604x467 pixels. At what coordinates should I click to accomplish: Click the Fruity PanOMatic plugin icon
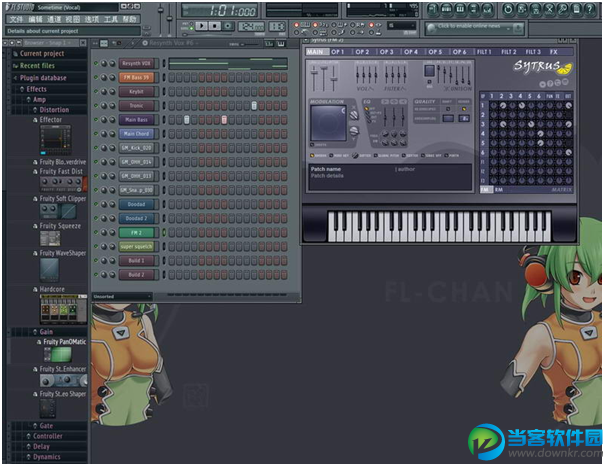click(x=58, y=354)
